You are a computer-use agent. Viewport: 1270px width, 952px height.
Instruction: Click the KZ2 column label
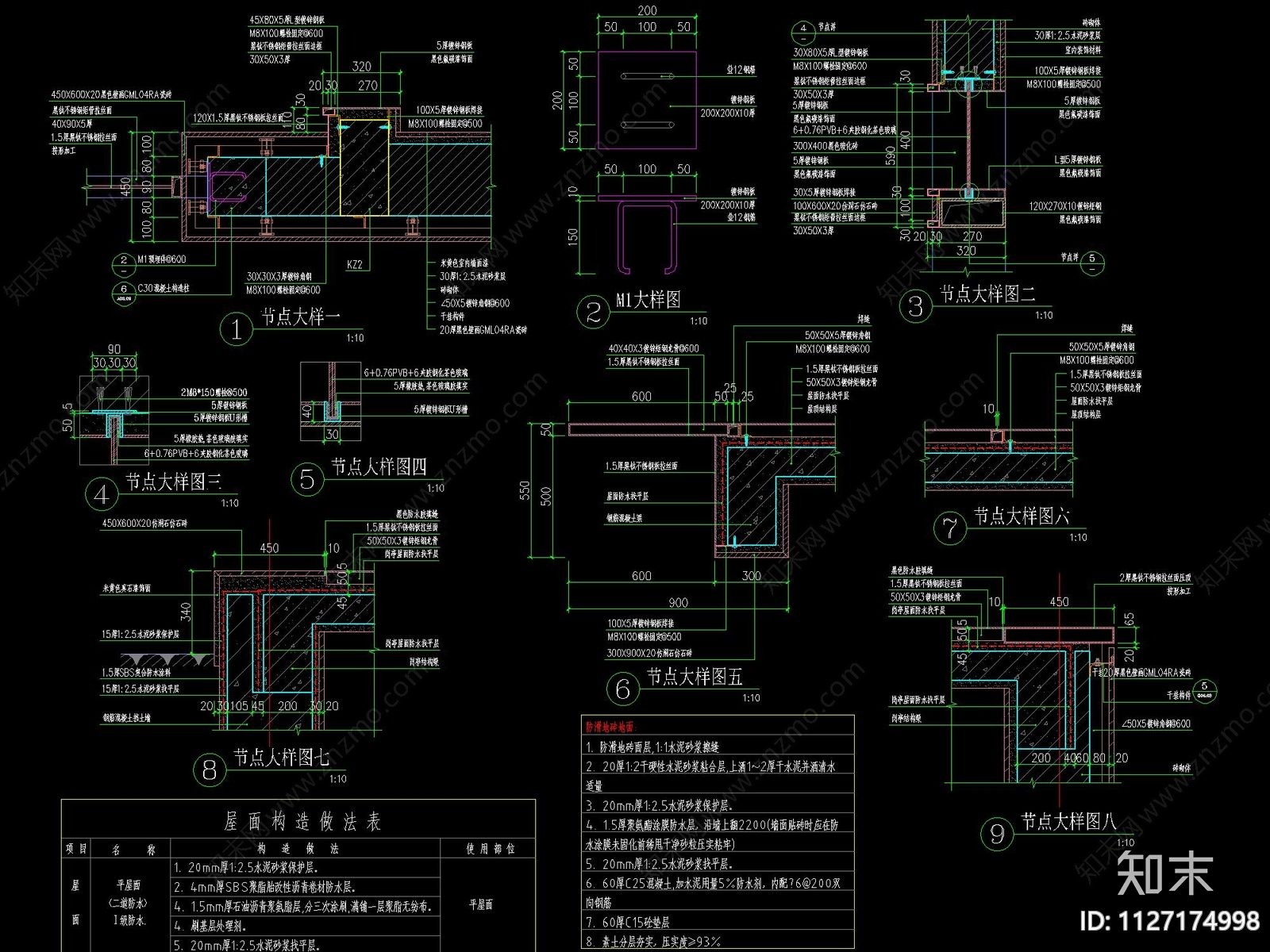[x=355, y=265]
